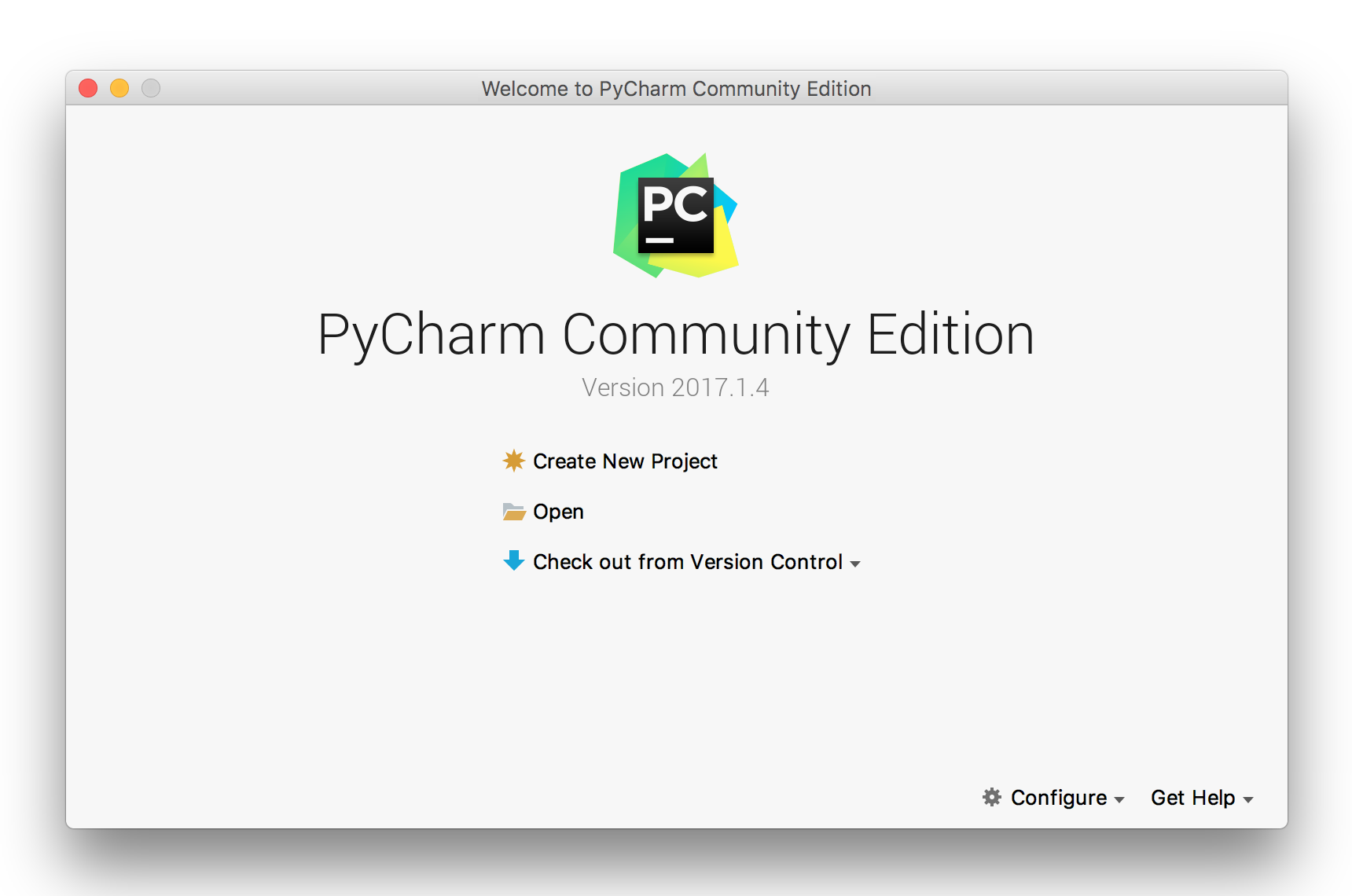Expand the Get Help dropdown arrow
Image resolution: width=1352 pixels, height=896 pixels.
[x=1248, y=800]
